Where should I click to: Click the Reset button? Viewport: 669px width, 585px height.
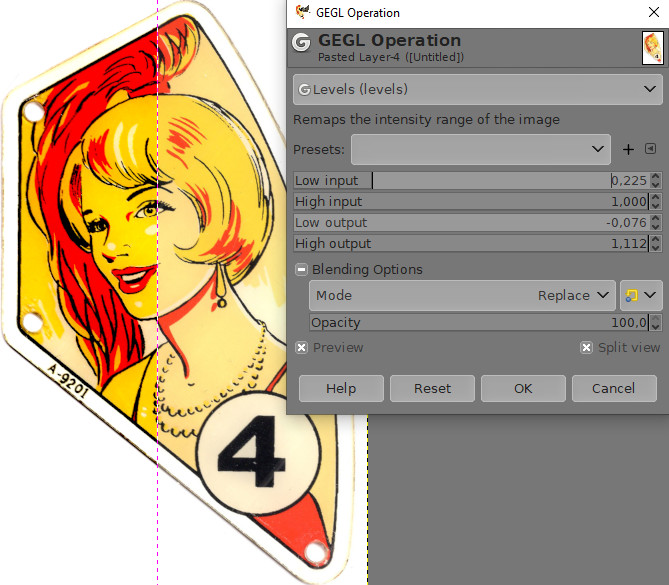tap(432, 388)
